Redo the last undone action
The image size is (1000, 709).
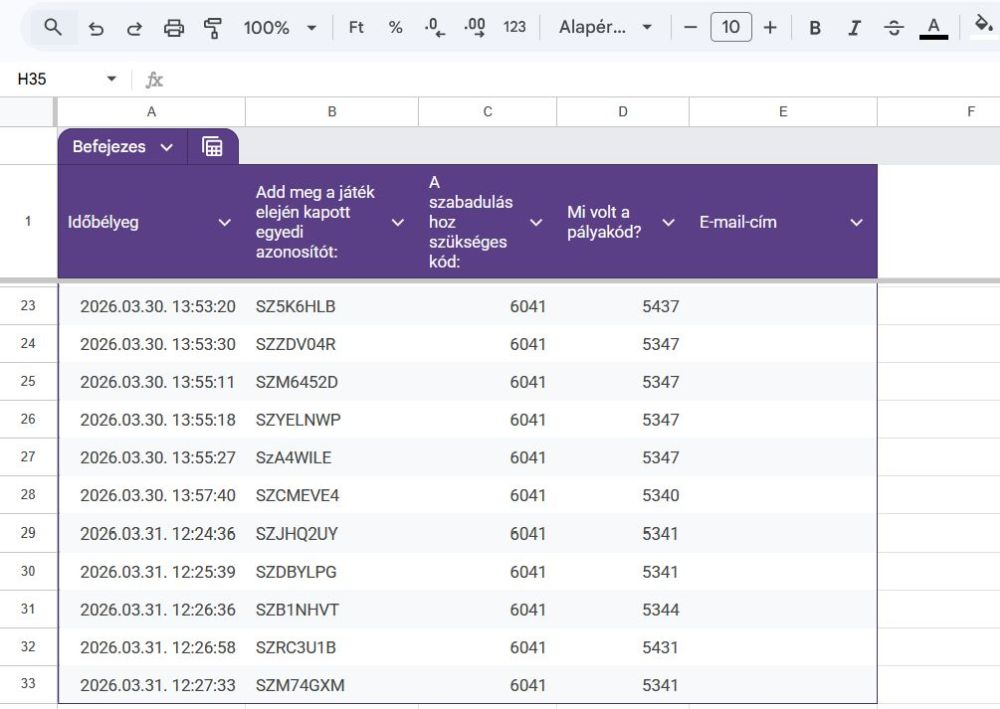pyautogui.click(x=134, y=28)
